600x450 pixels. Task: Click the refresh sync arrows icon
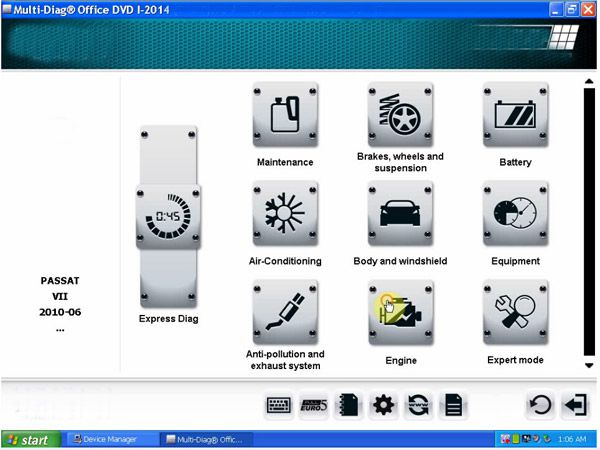418,405
